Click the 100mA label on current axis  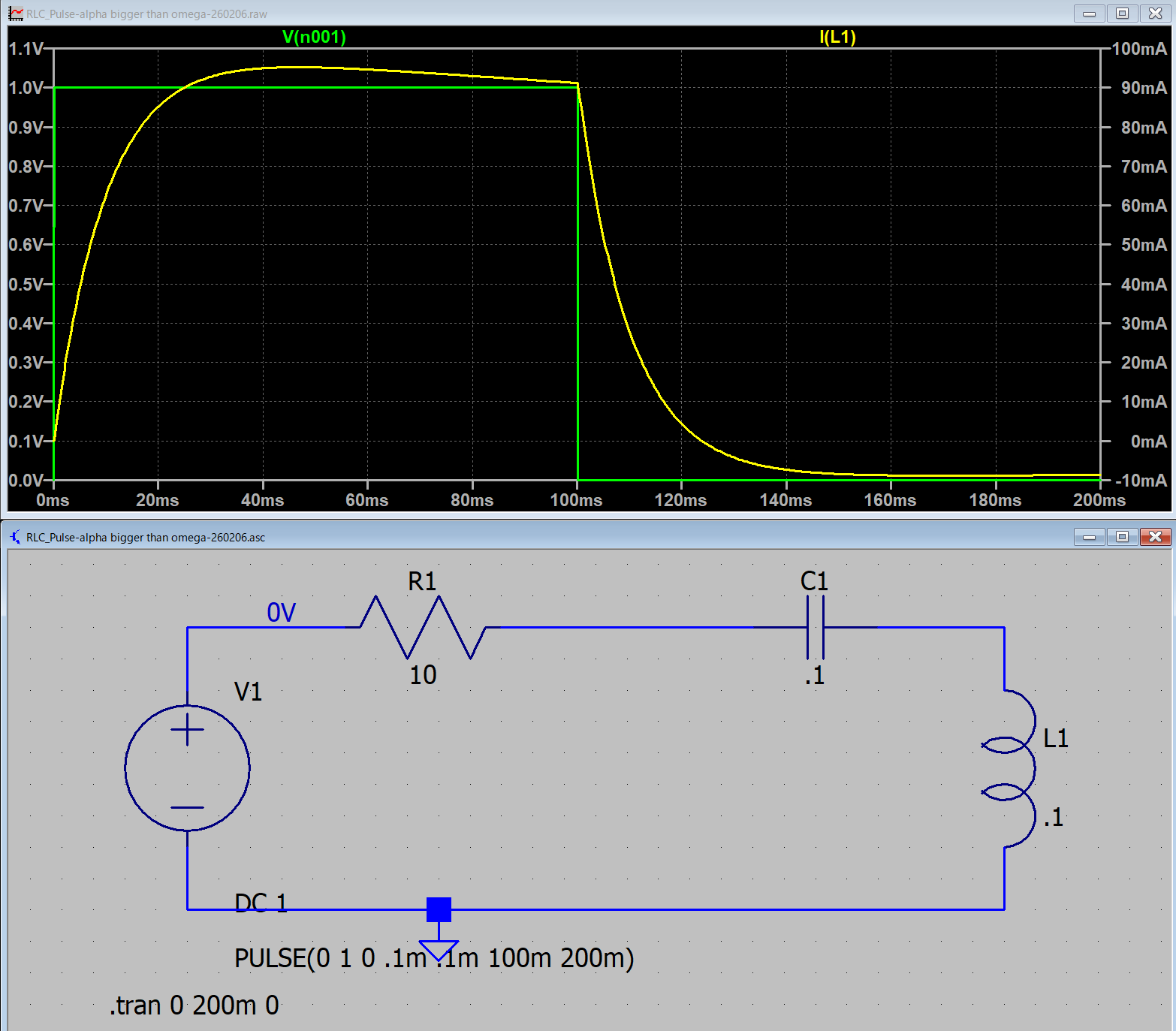click(x=1139, y=49)
